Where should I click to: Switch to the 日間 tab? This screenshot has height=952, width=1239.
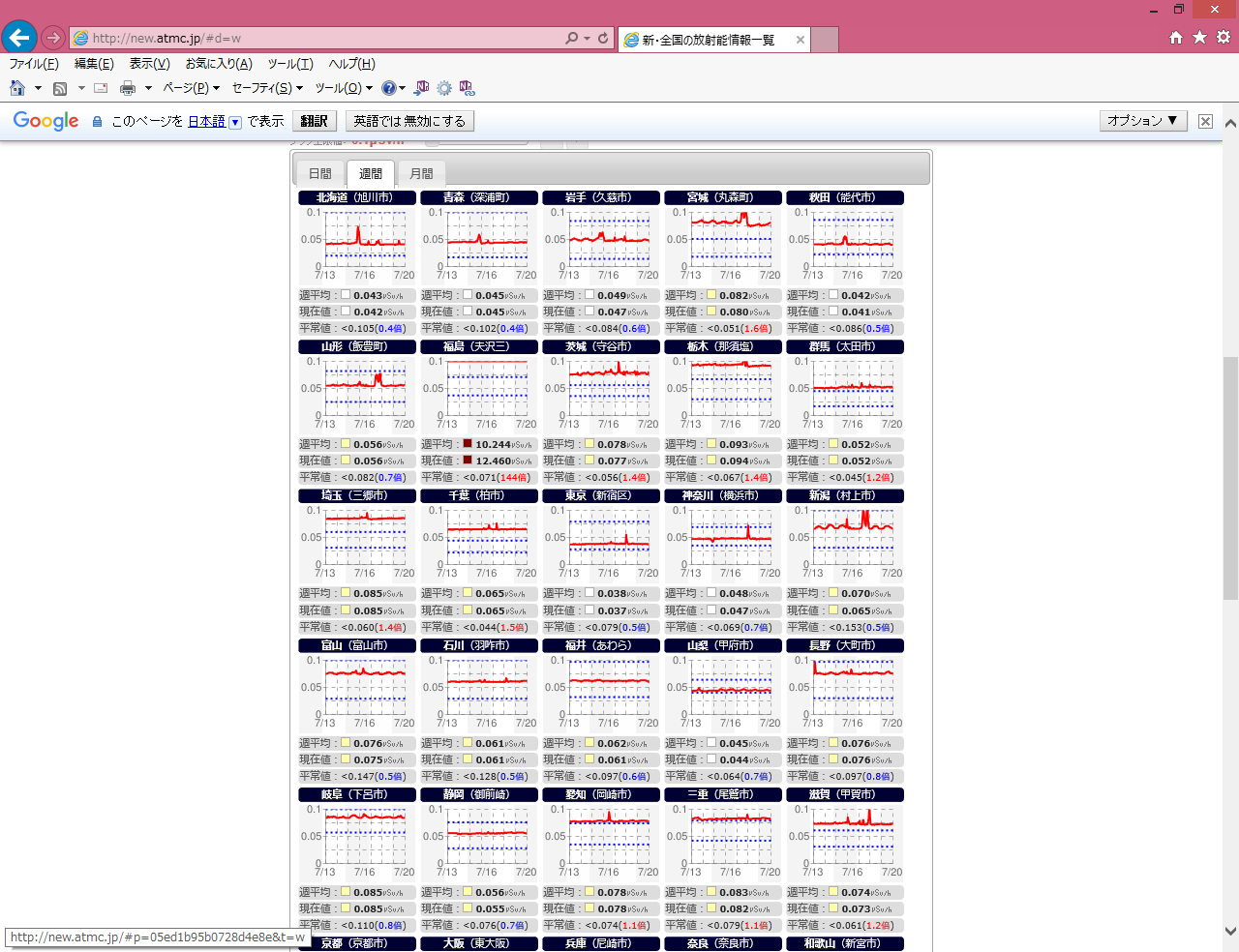[x=320, y=174]
